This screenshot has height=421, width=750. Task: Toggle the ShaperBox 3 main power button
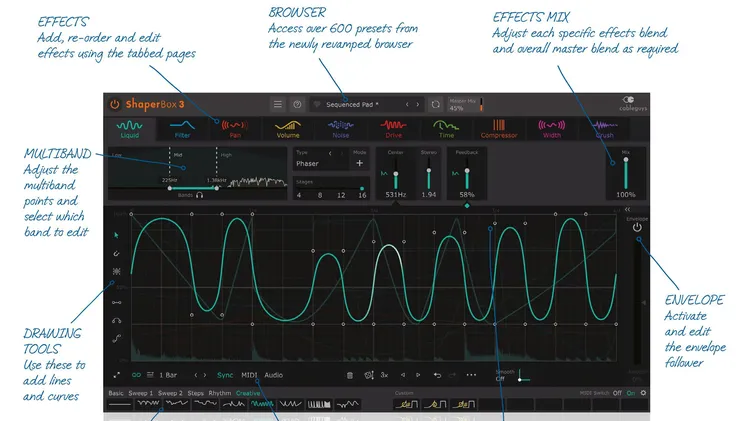click(x=115, y=104)
